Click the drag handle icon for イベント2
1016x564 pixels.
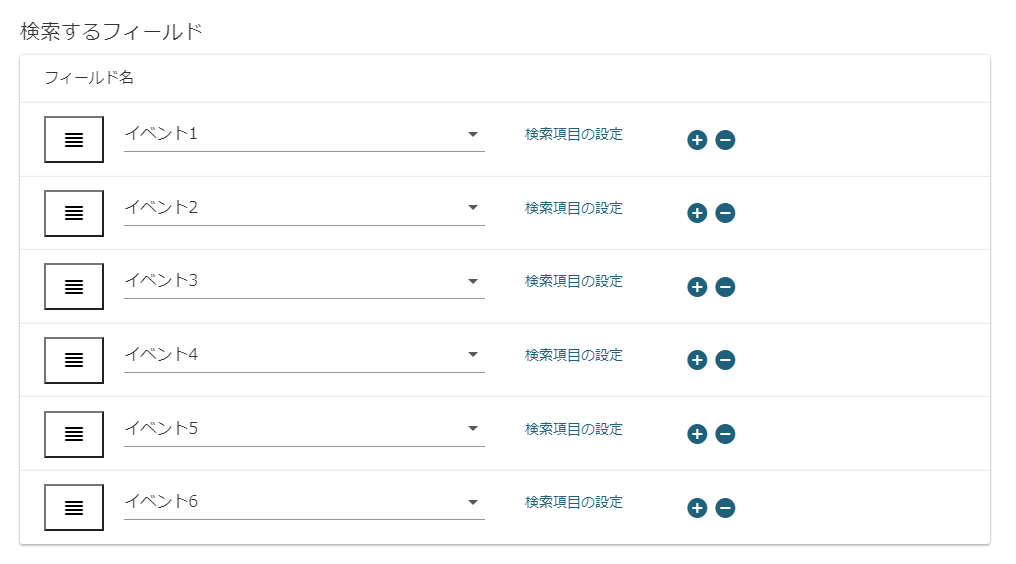[x=74, y=213]
